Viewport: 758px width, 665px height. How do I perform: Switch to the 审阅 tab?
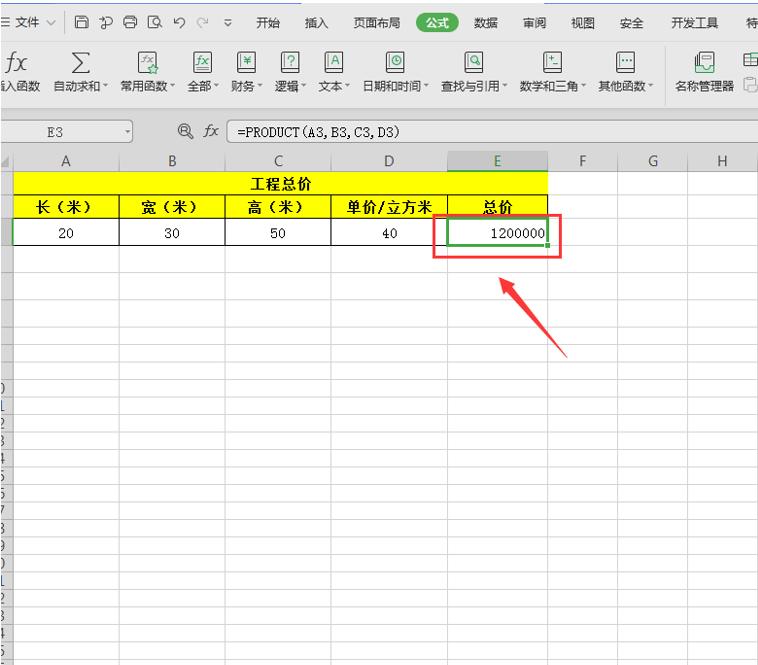[534, 23]
